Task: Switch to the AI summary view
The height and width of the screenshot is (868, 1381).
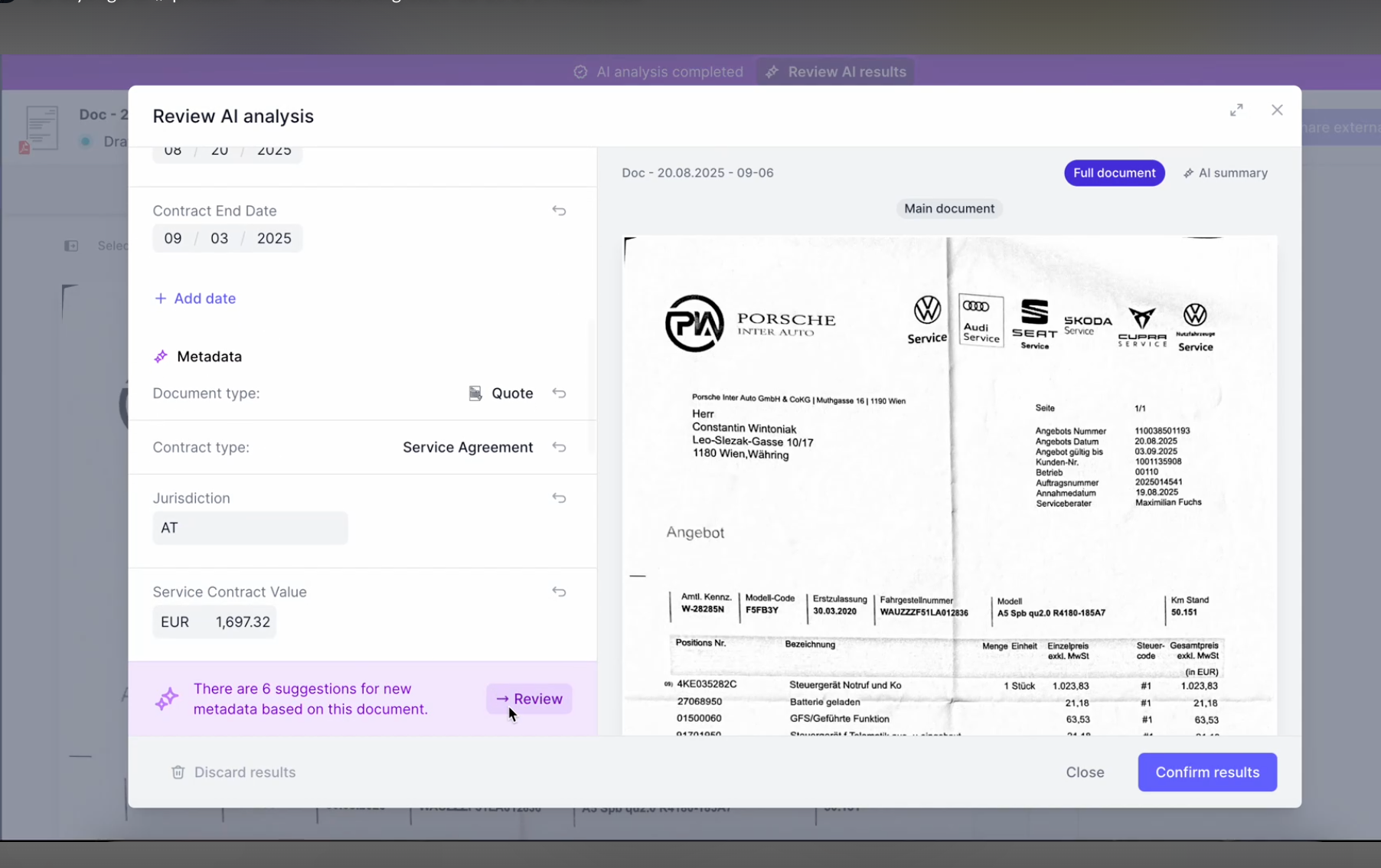Action: (x=1225, y=173)
